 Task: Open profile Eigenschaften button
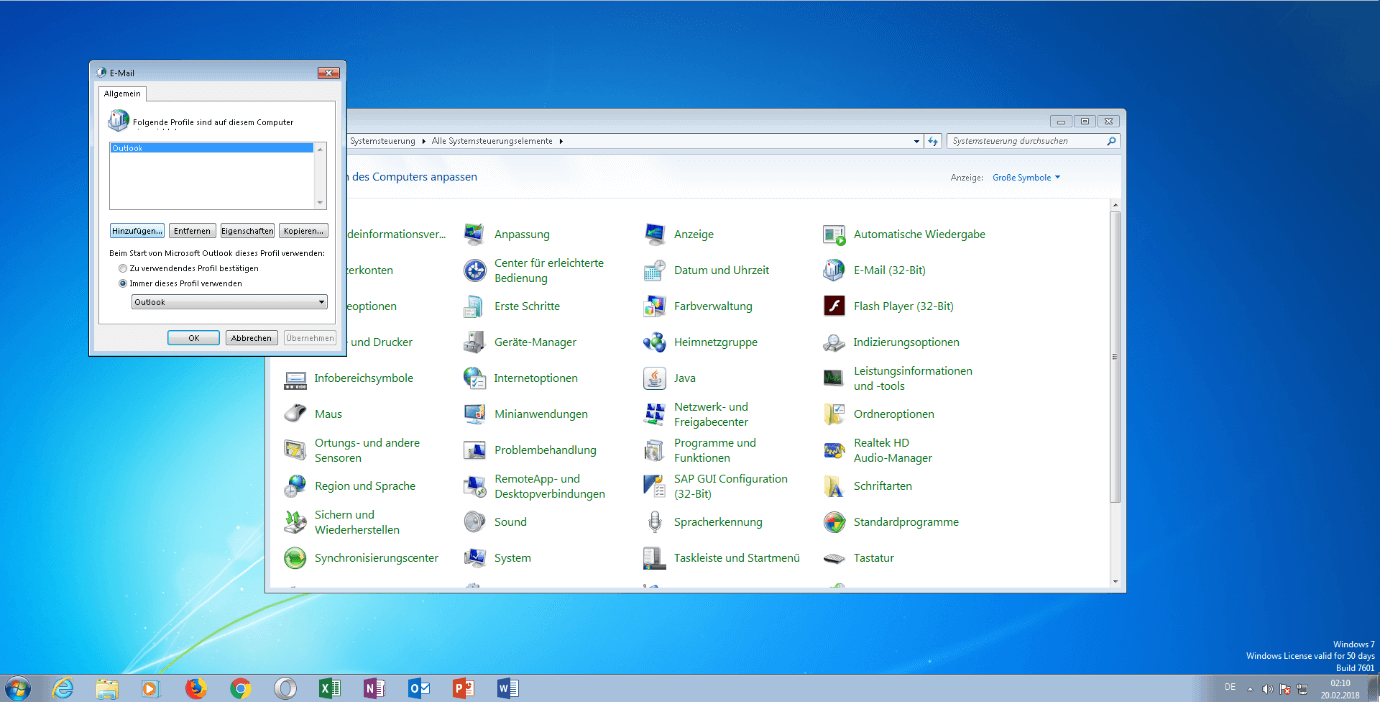click(x=247, y=231)
